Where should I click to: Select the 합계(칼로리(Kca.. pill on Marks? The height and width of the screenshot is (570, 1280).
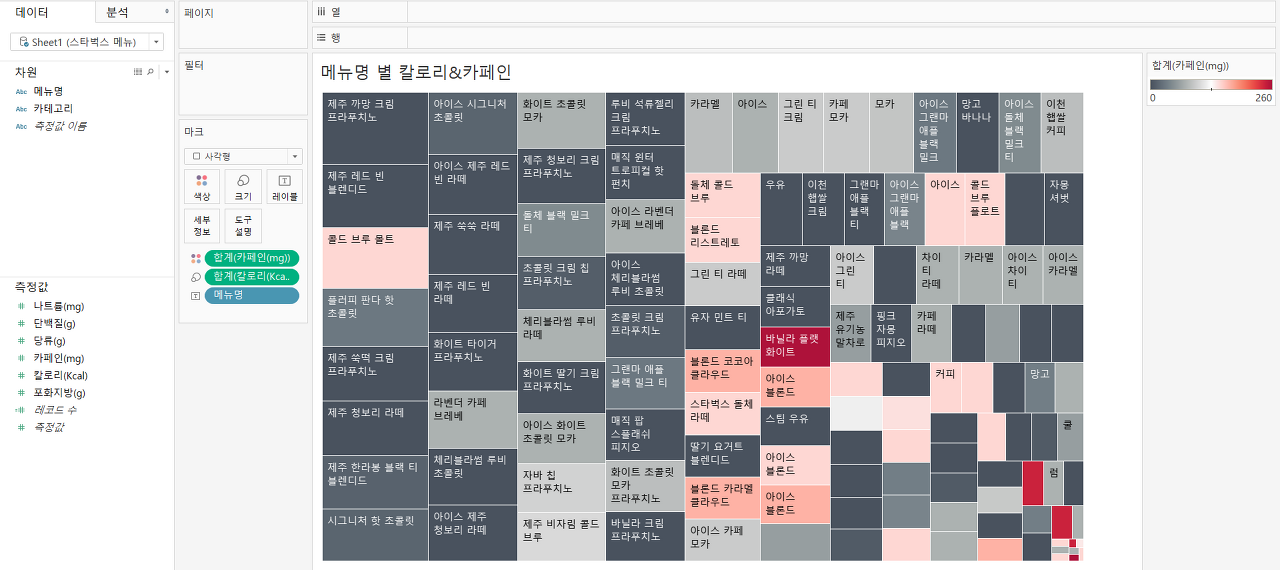pyautogui.click(x=251, y=276)
